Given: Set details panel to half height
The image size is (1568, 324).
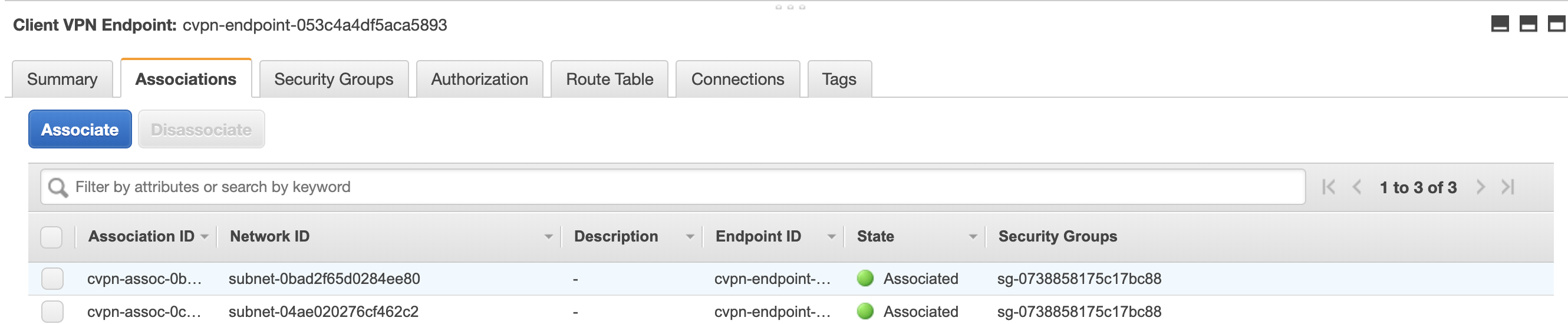Looking at the screenshot, I should (1529, 24).
